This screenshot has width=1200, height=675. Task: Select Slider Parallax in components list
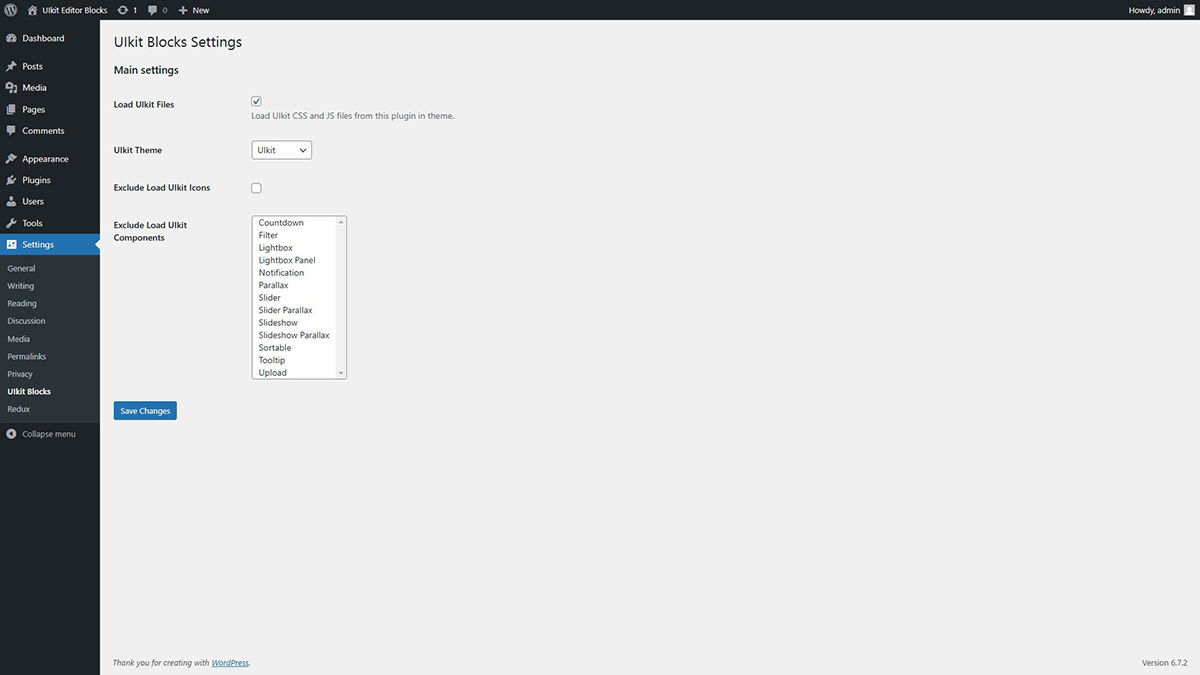[295, 310]
